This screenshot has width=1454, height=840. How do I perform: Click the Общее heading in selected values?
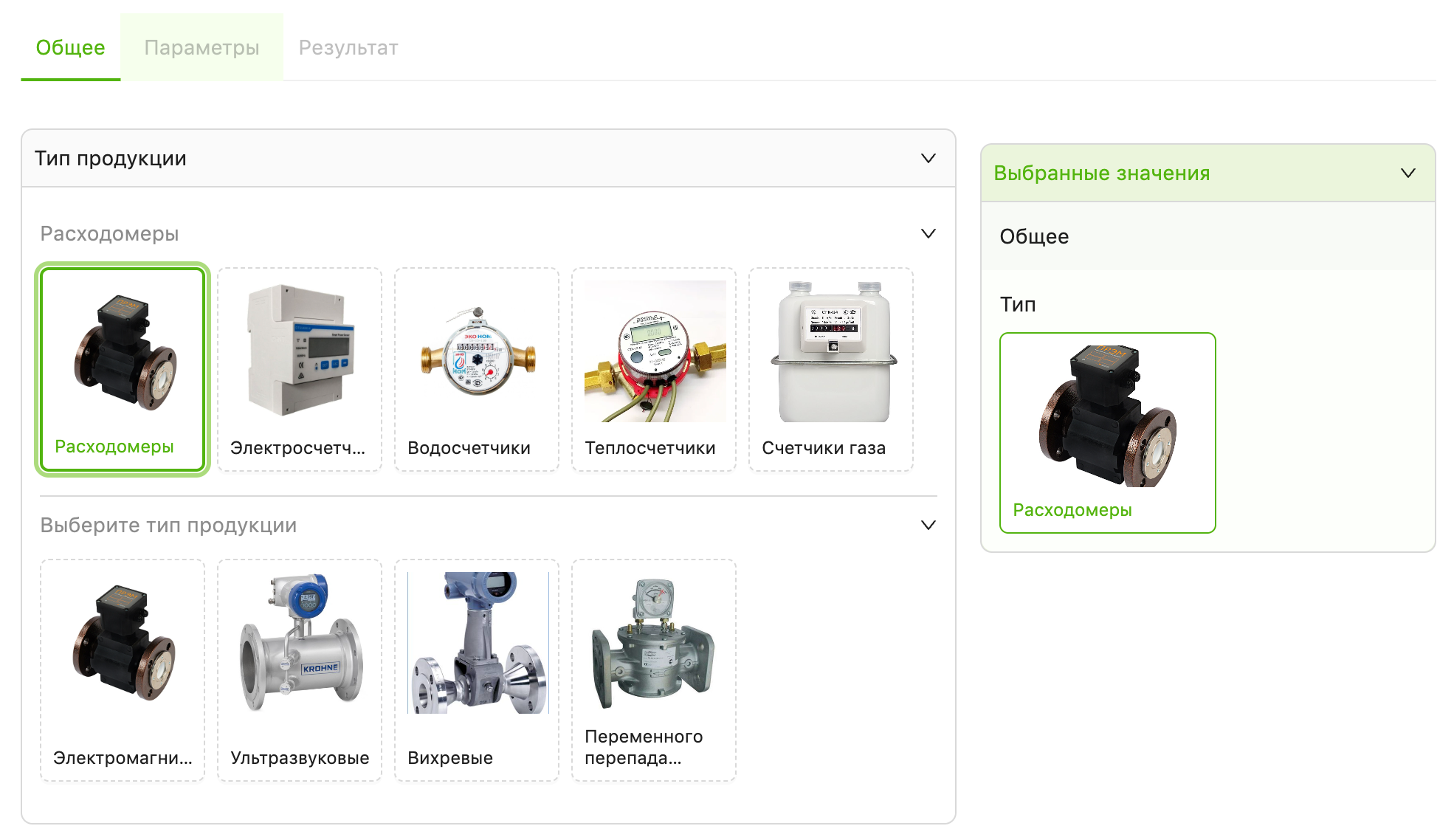1034,237
